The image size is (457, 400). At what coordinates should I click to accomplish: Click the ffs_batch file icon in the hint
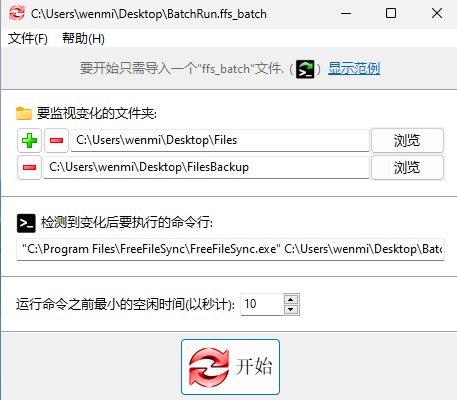(305, 69)
